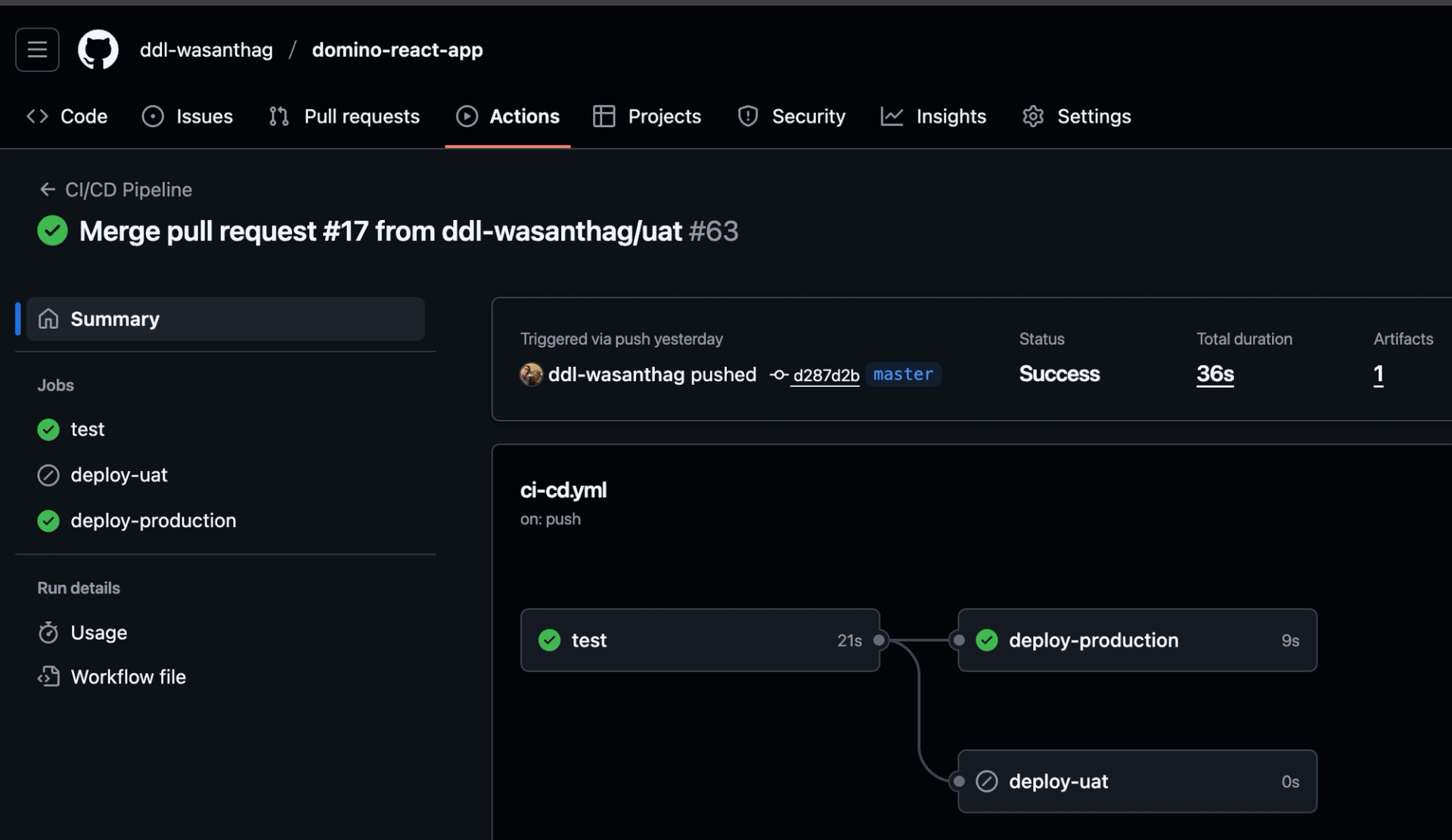Screen dimensions: 1452x840
Task: Switch to the Actions tab
Action: pyautogui.click(x=507, y=116)
